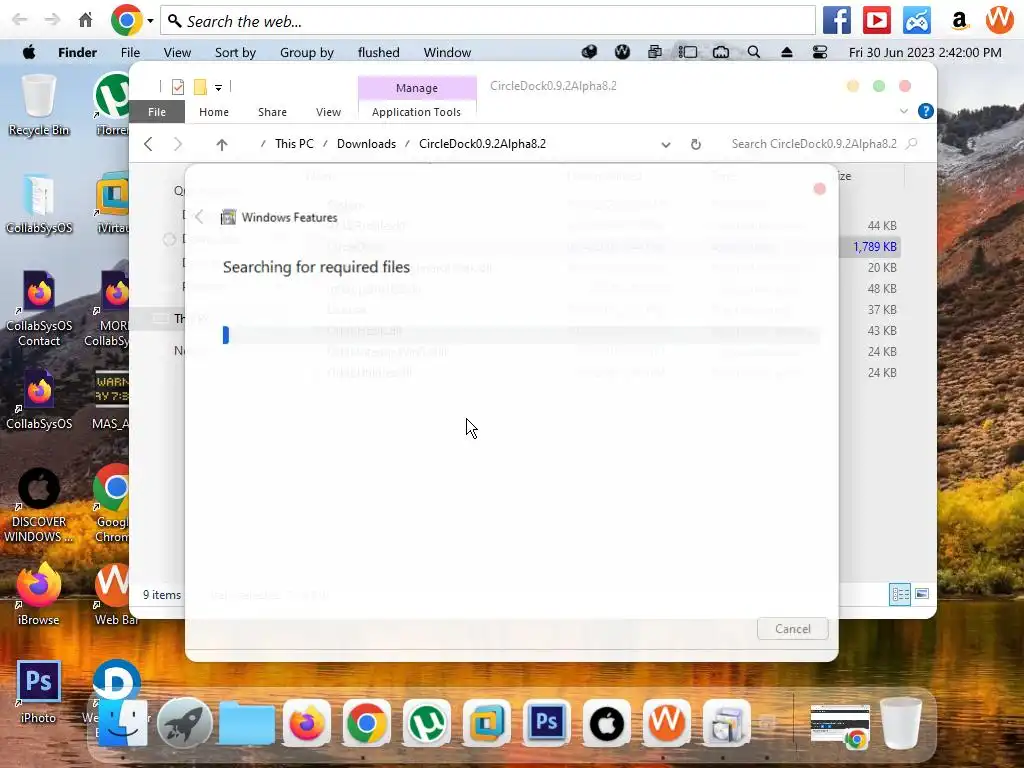Open the blue folder in the dock
The width and height of the screenshot is (1024, 768).
(x=246, y=724)
